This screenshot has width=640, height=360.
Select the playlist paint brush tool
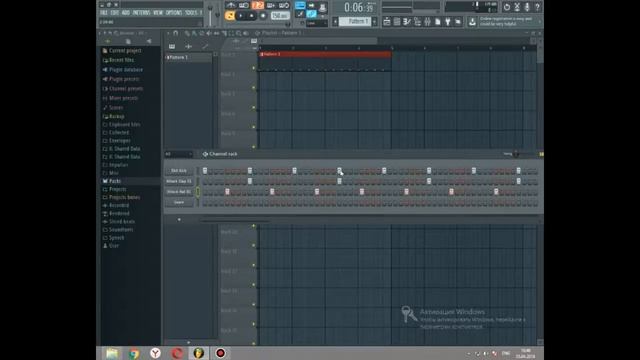[194, 33]
